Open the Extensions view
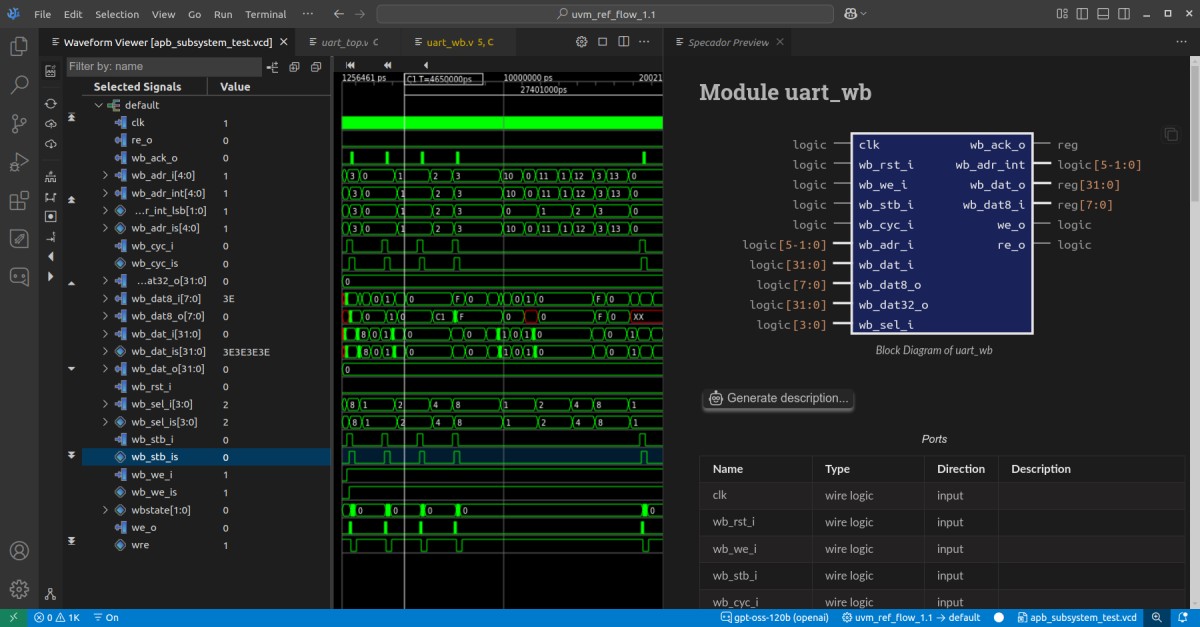This screenshot has height=627, width=1200. click(x=19, y=201)
